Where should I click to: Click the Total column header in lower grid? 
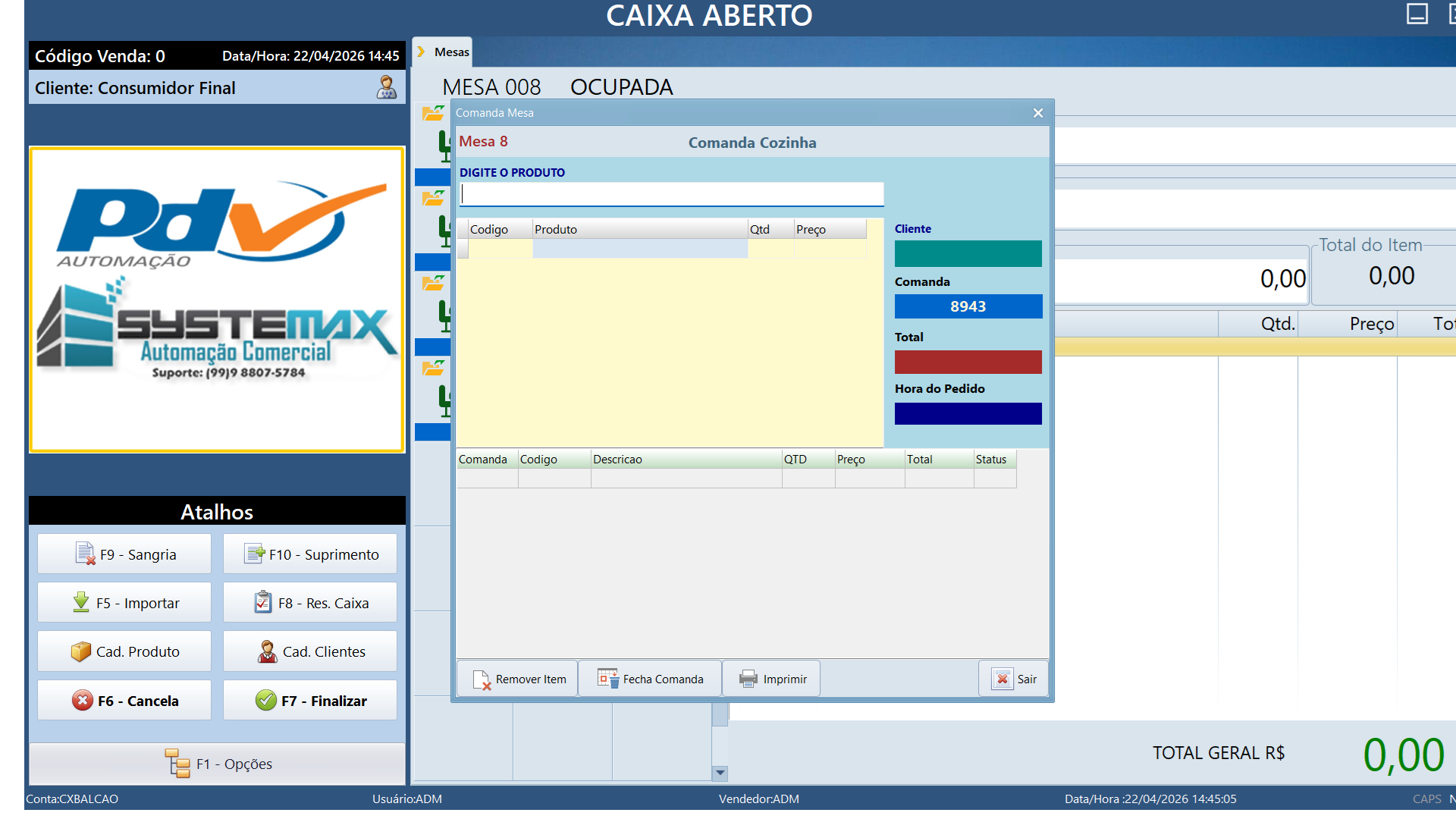(940, 459)
